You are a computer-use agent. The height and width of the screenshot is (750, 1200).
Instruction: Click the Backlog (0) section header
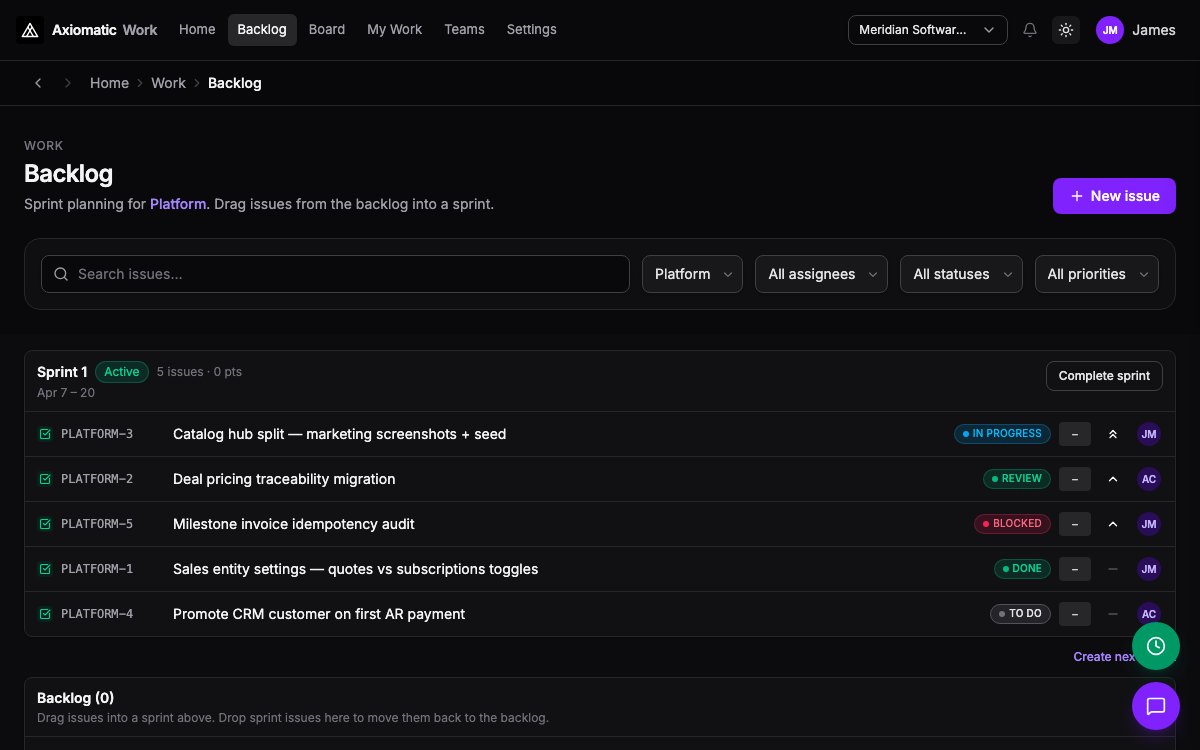coord(75,698)
